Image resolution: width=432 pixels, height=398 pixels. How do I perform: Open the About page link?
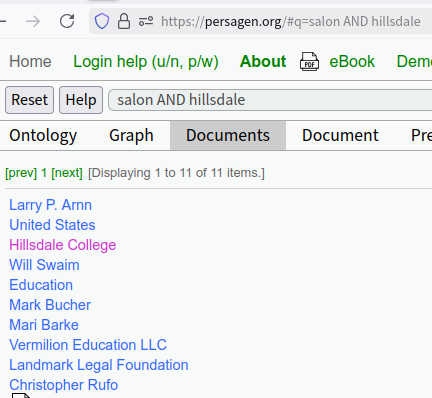(263, 61)
